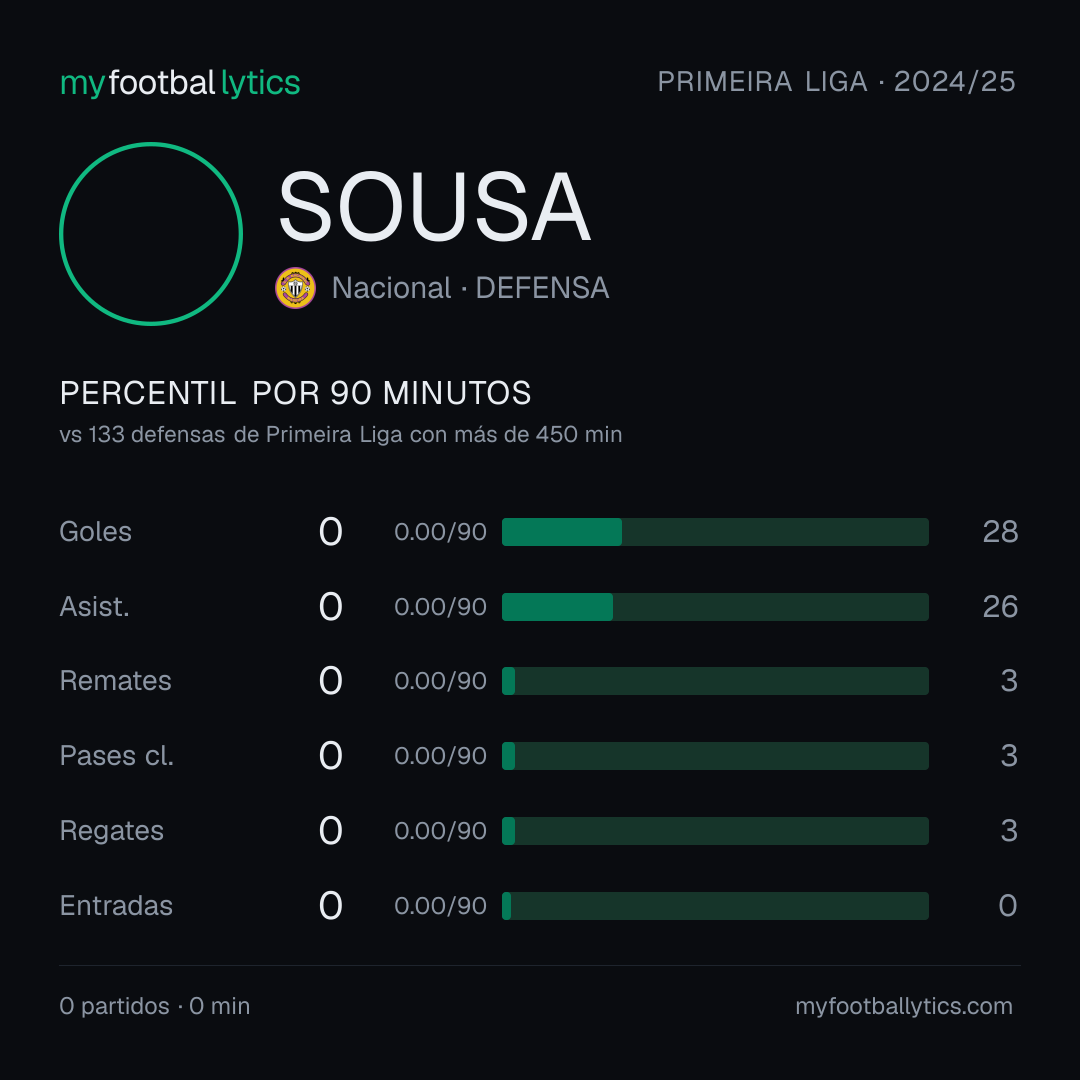Click the 0 partidos · 0 min footer
This screenshot has width=1080, height=1080.
pos(155,1006)
